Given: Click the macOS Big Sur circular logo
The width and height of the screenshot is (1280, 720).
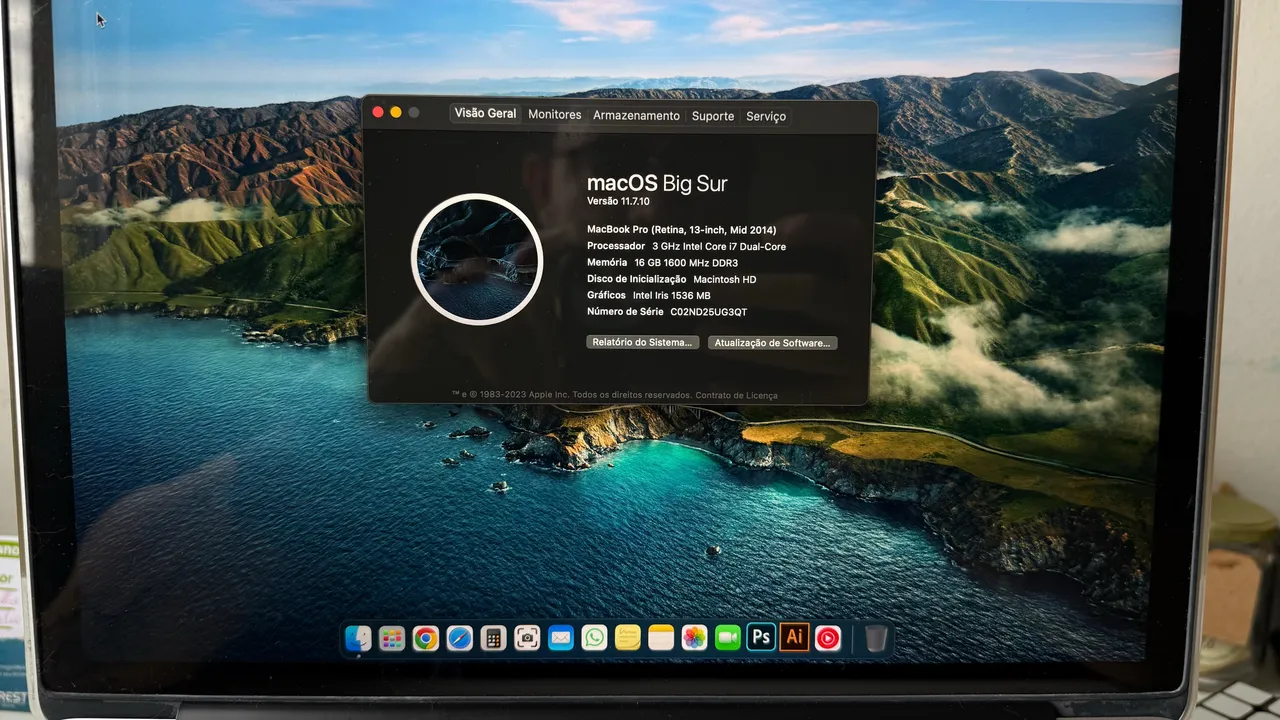Looking at the screenshot, I should 477,259.
